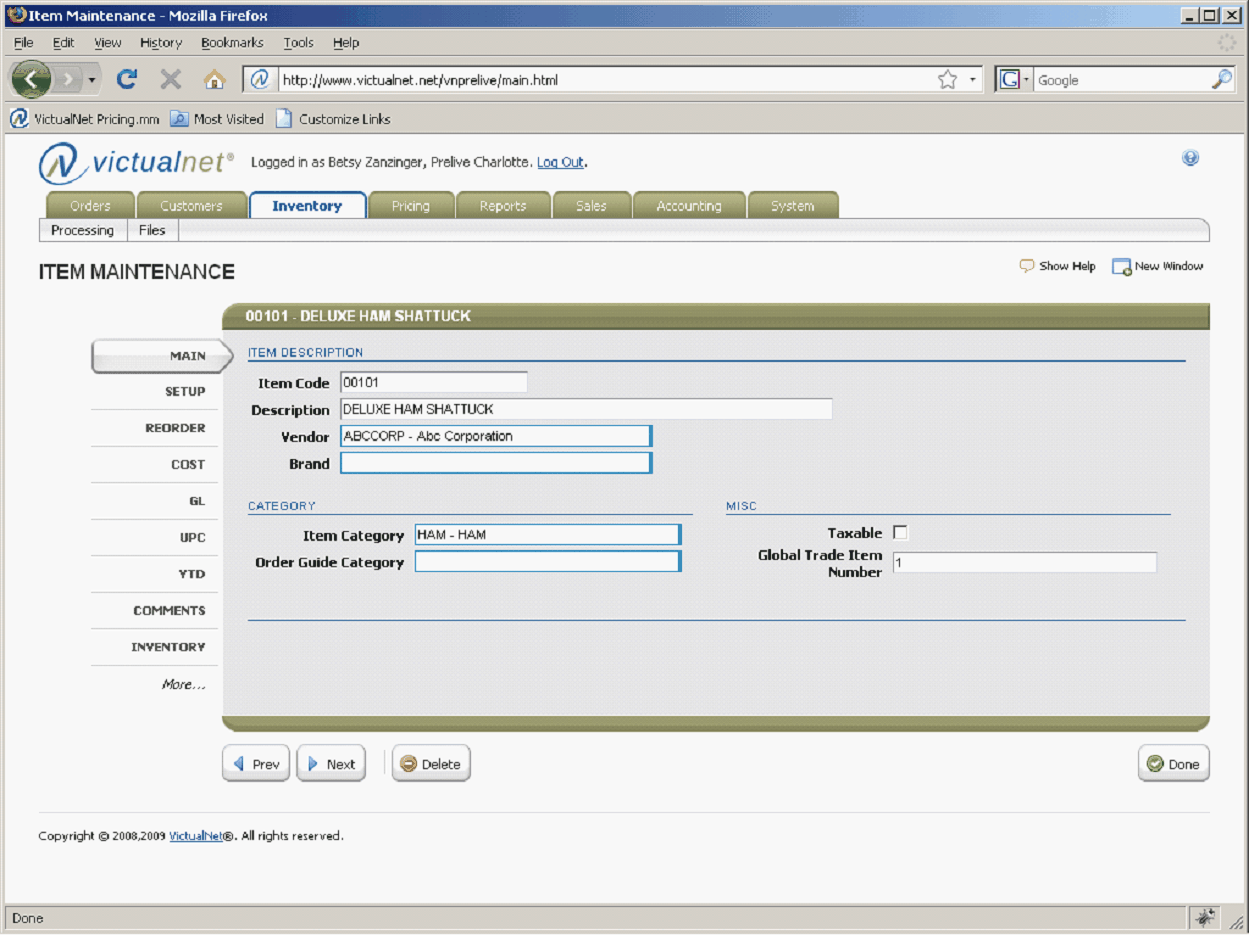Open the browser Help menu
1250x936 pixels.
pos(346,43)
